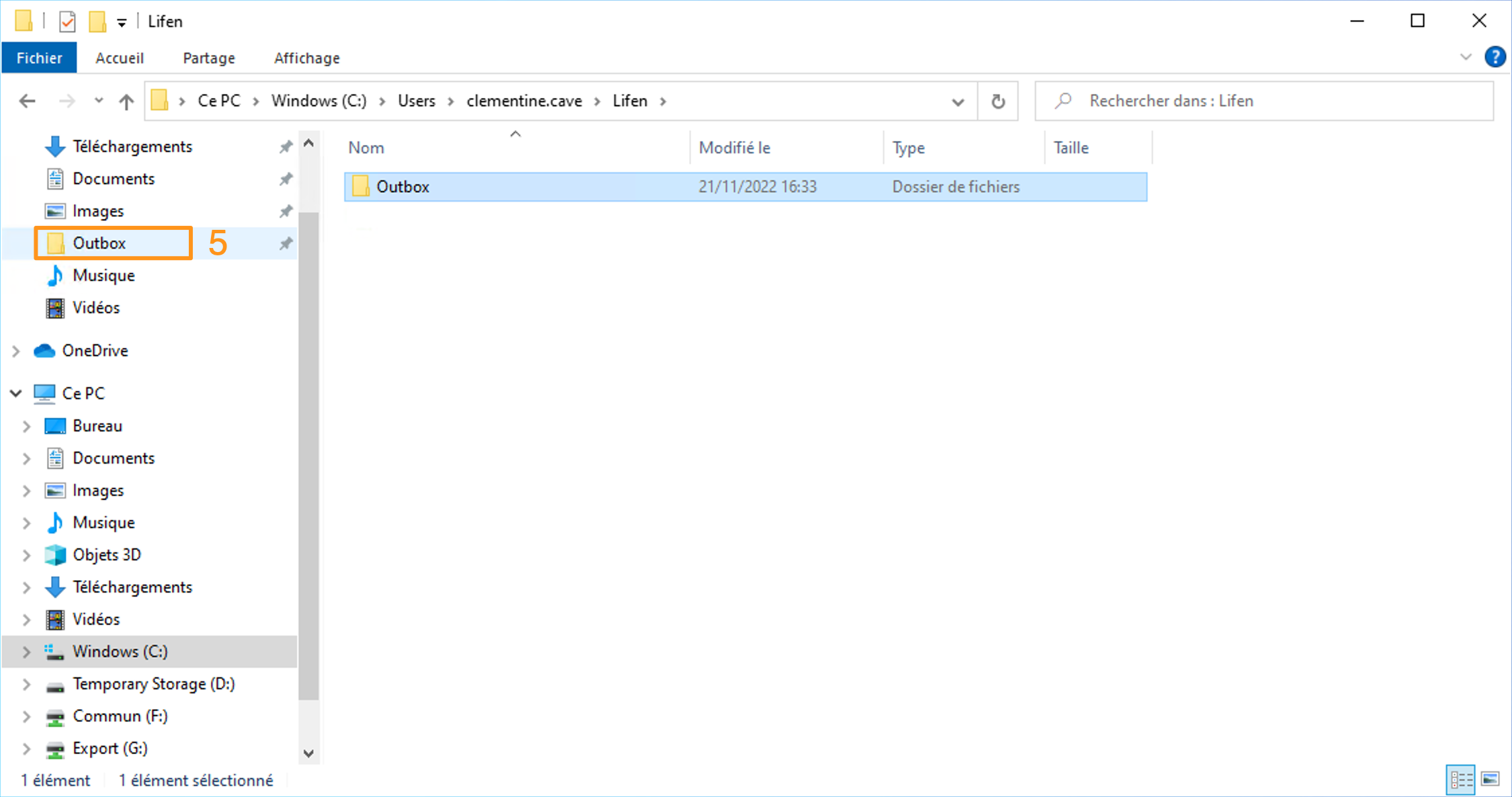1512x797 pixels.
Task: Toggle the pin next to Téléchargements
Action: coord(286,146)
